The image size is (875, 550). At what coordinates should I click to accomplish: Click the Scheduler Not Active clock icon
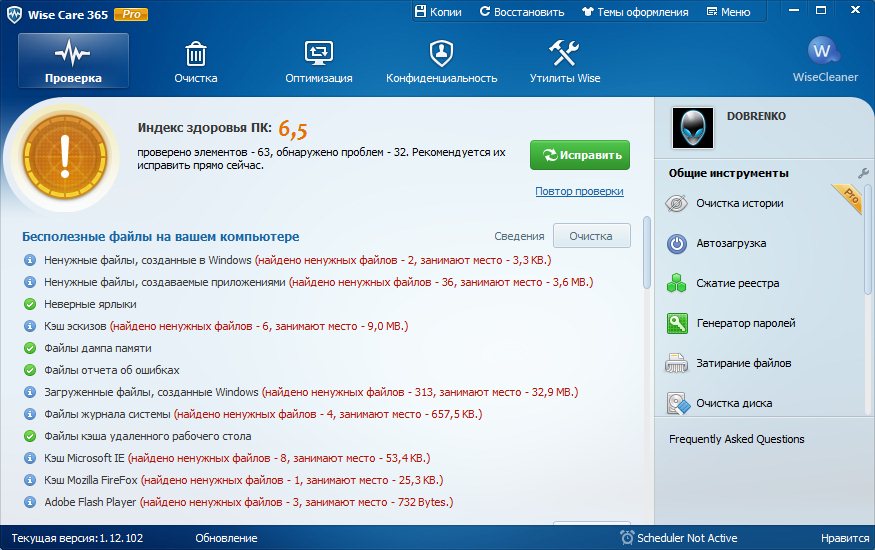626,538
